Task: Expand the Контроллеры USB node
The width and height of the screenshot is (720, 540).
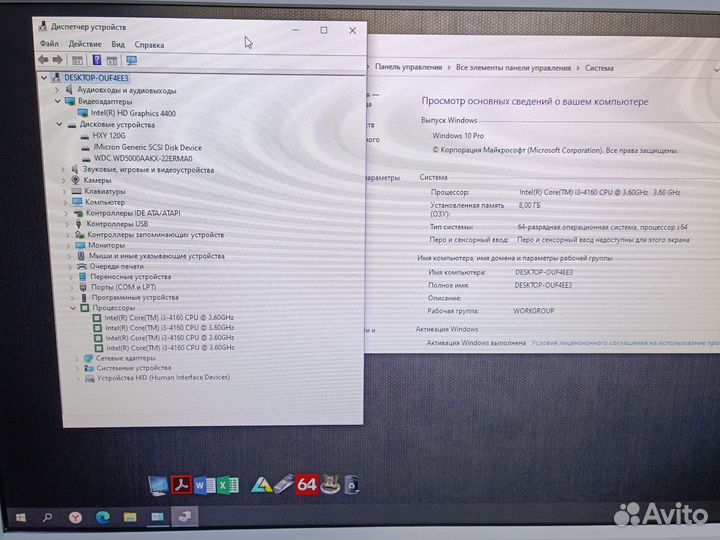Action: click(66, 224)
